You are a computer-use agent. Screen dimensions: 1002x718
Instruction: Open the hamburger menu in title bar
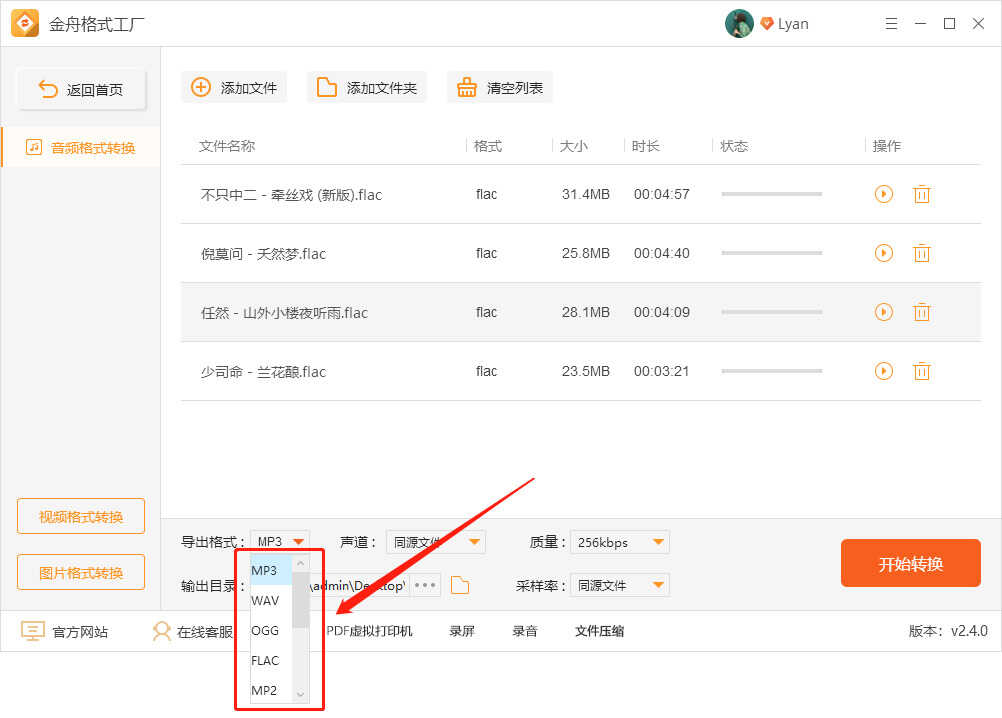891,24
